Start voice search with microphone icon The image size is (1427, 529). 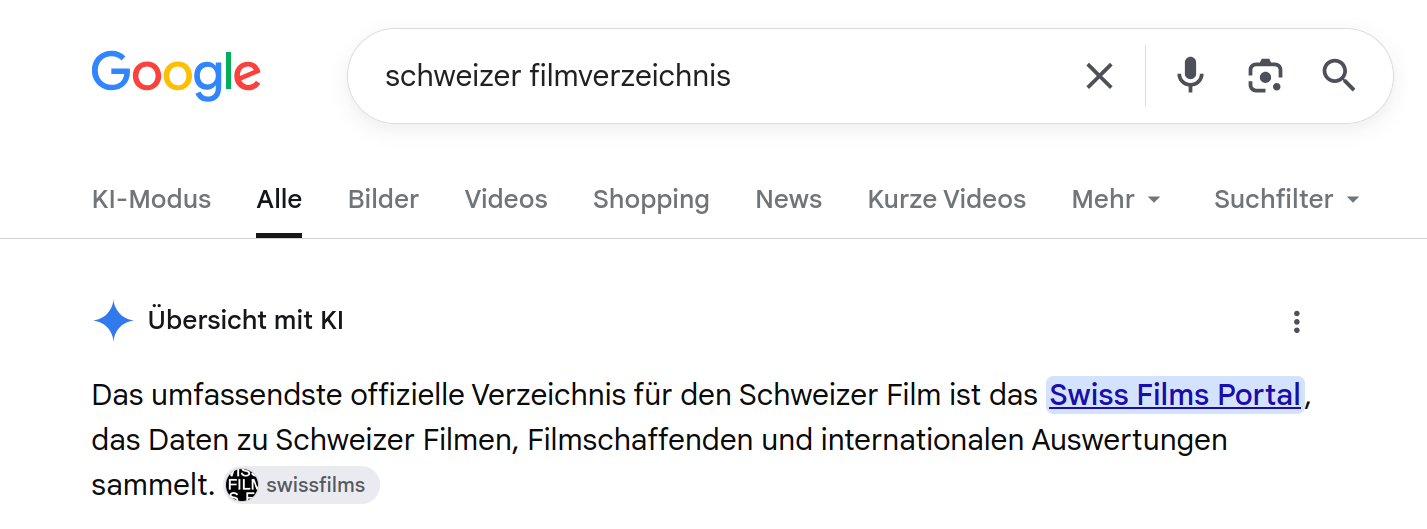1190,76
